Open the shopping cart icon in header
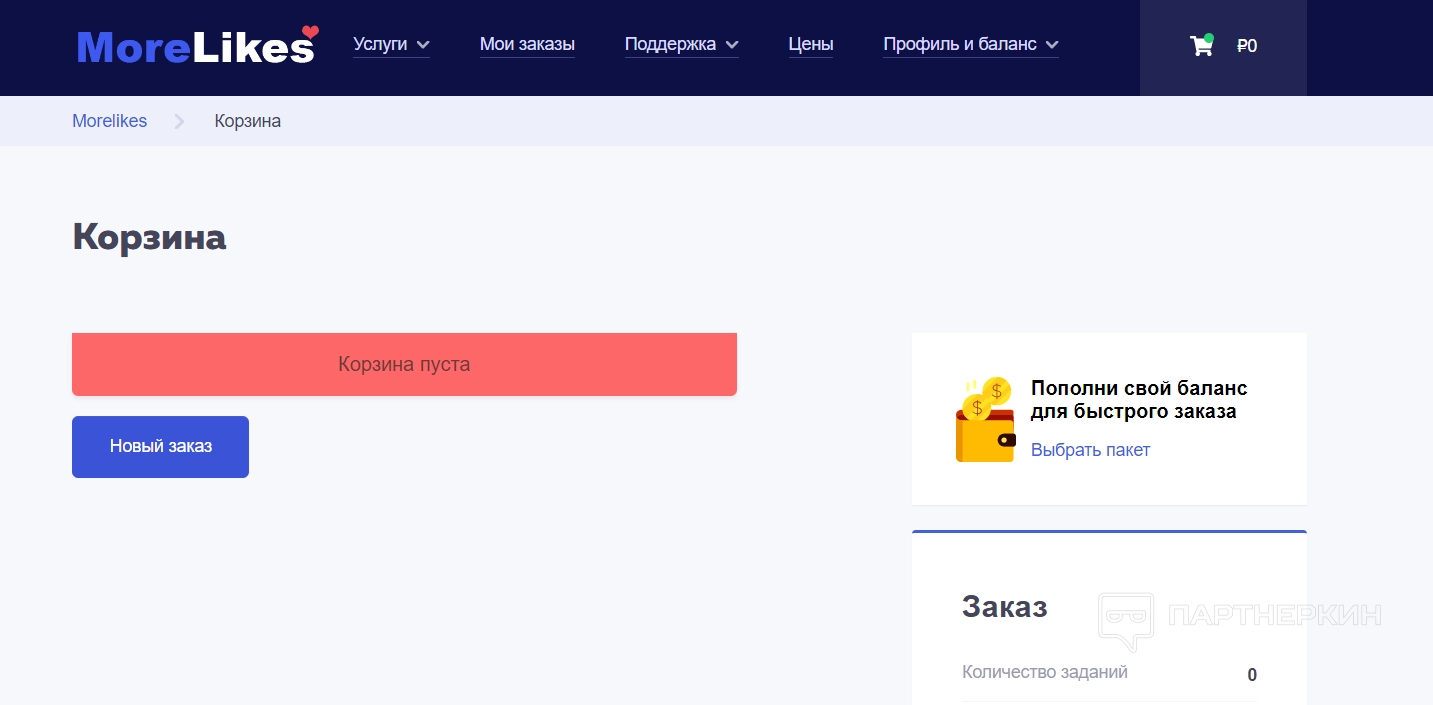Image resolution: width=1433 pixels, height=705 pixels. click(x=1201, y=45)
